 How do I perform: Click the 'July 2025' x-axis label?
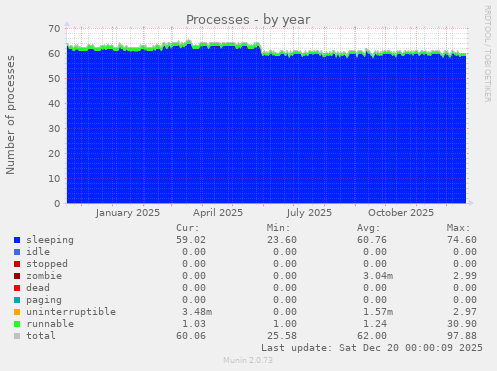click(x=309, y=213)
